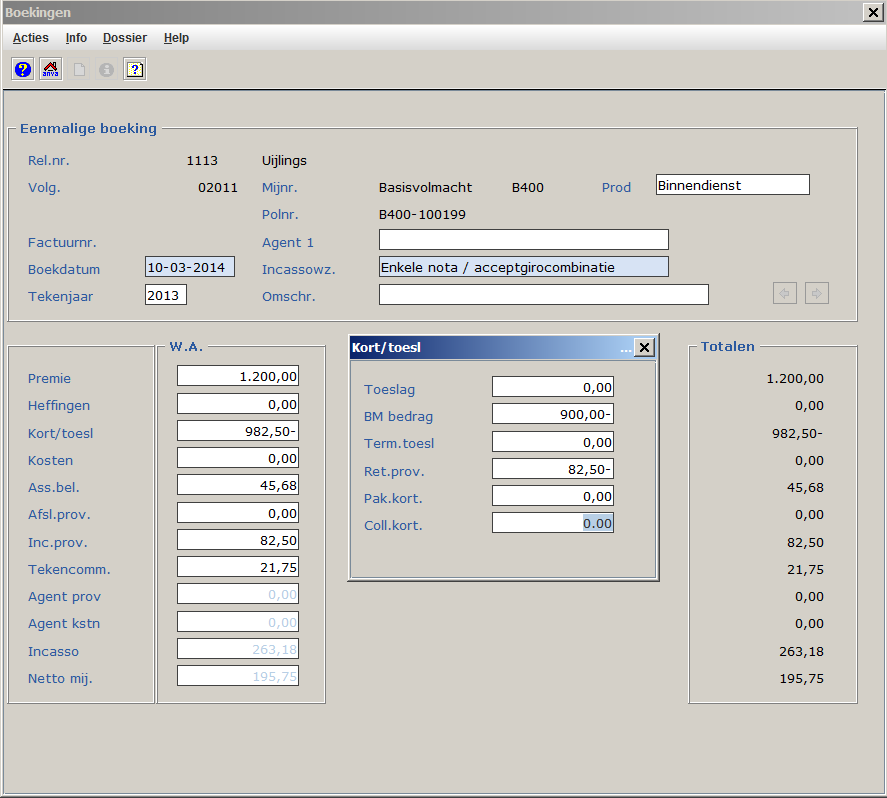This screenshot has width=887, height=798.
Task: Click the right arrow navigation icon
Action: click(817, 293)
